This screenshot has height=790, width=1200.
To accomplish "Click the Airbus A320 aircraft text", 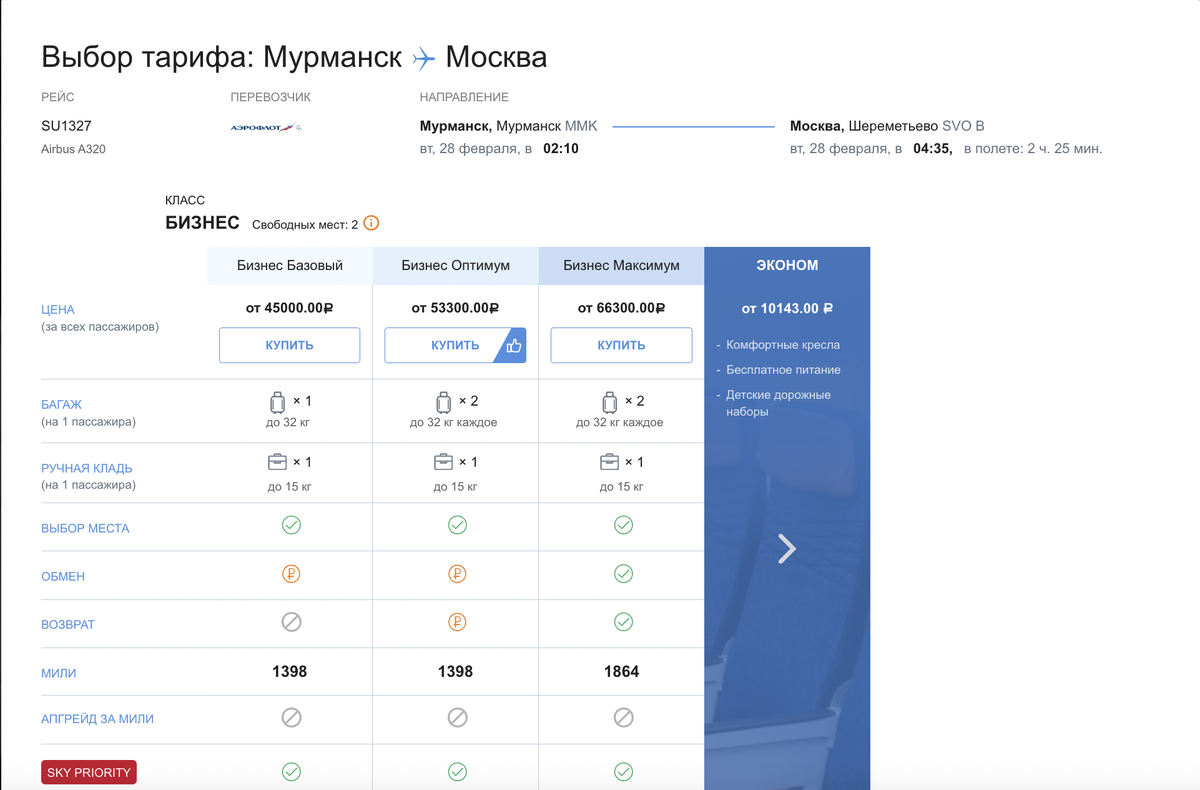I will 73,149.
